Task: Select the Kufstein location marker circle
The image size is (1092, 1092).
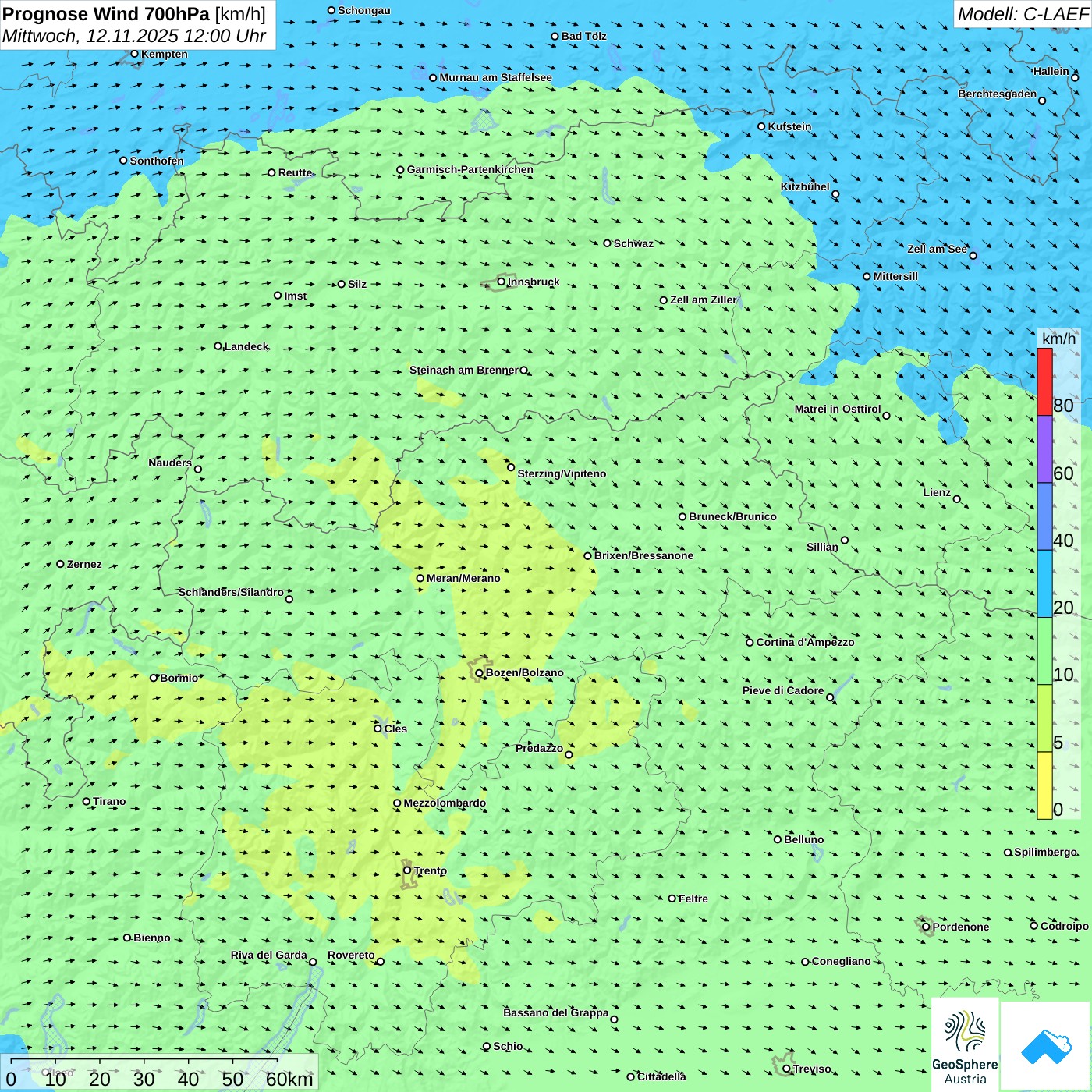Action: [x=762, y=126]
